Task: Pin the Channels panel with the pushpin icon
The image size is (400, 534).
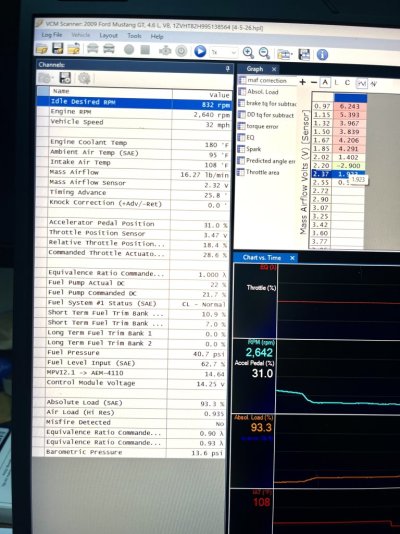Action: [227, 68]
